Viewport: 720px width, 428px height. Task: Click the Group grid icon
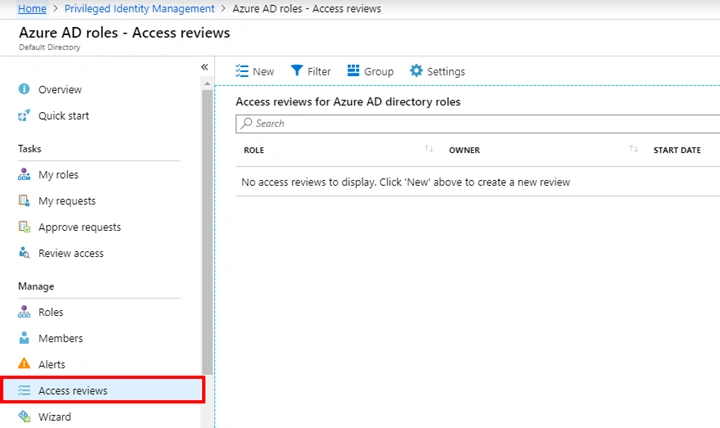pos(353,70)
